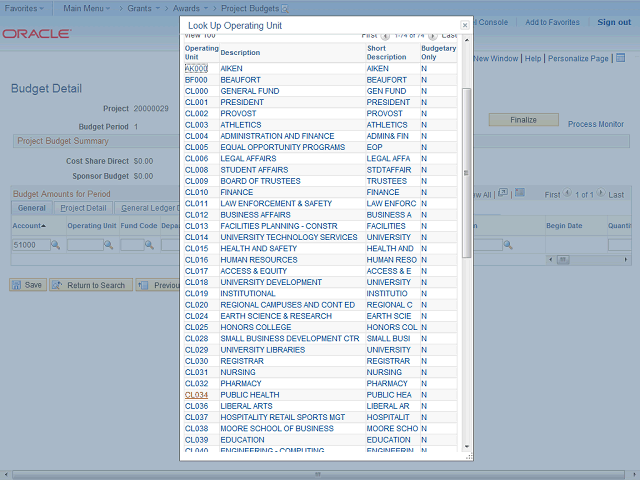Select operating unit CL016 Human Resources
Viewport: 640px width, 480px height.
[x=196, y=260]
